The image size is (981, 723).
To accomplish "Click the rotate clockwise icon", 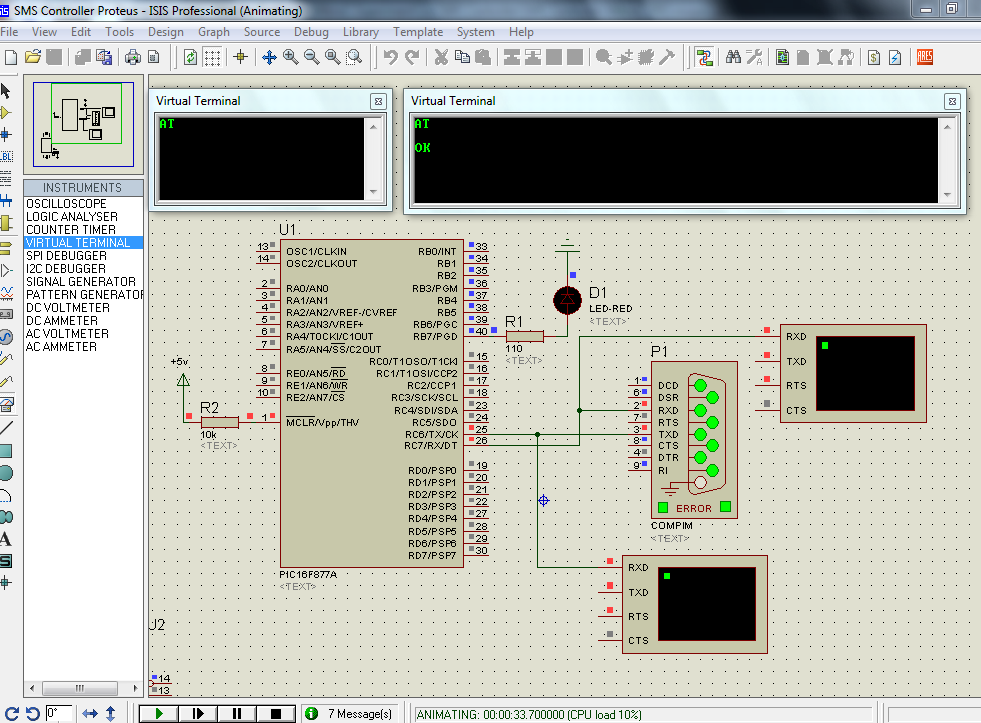I will 12,713.
